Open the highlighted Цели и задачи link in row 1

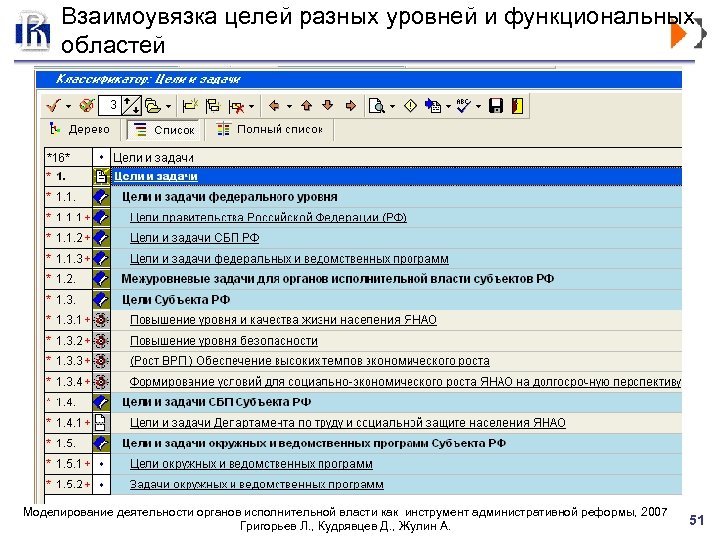pos(156,177)
